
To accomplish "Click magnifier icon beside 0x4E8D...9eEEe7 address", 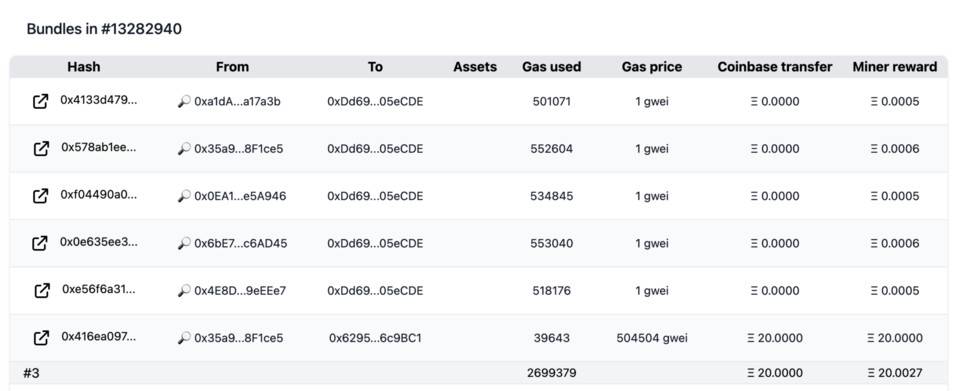I will point(184,291).
